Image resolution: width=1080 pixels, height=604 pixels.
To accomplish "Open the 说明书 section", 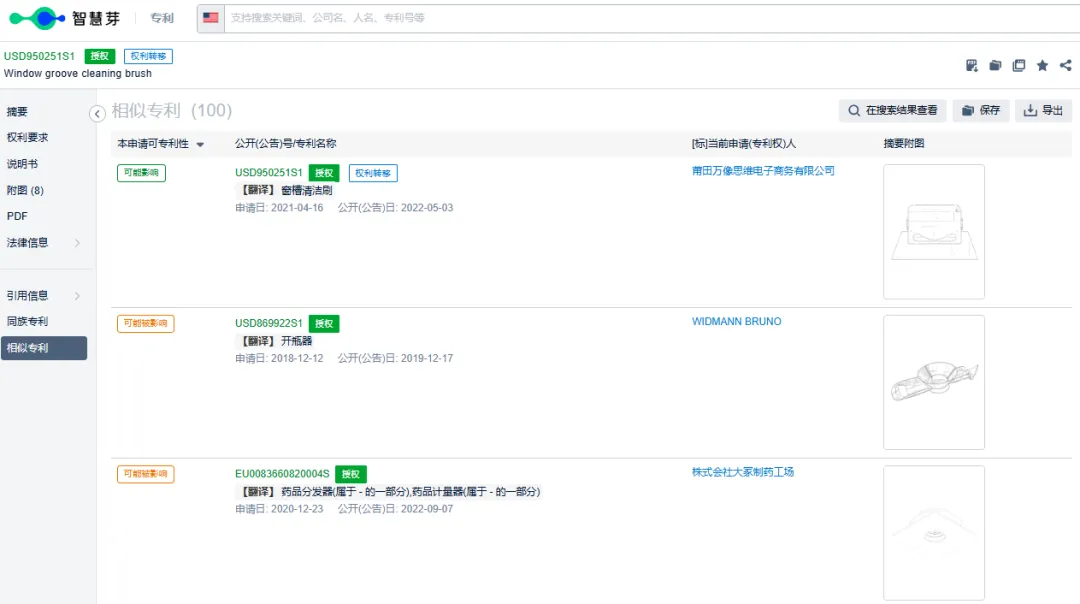I will click(22, 164).
